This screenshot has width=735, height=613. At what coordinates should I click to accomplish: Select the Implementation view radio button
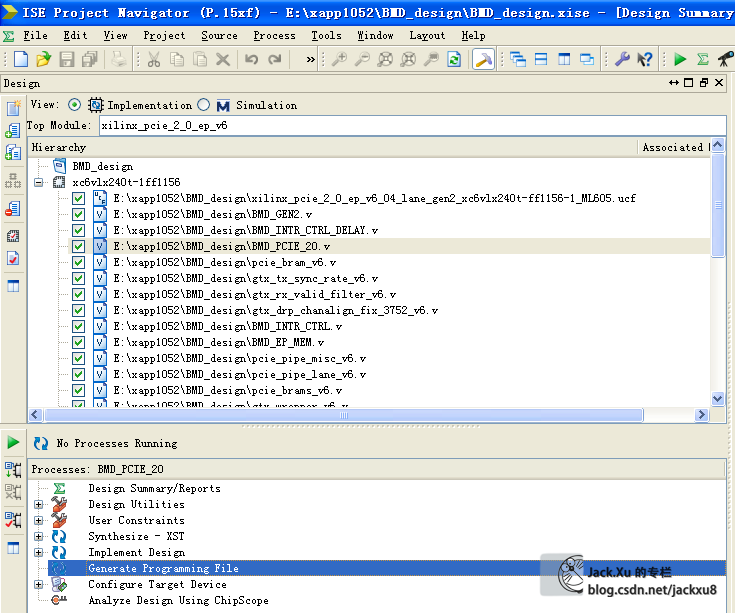click(74, 105)
